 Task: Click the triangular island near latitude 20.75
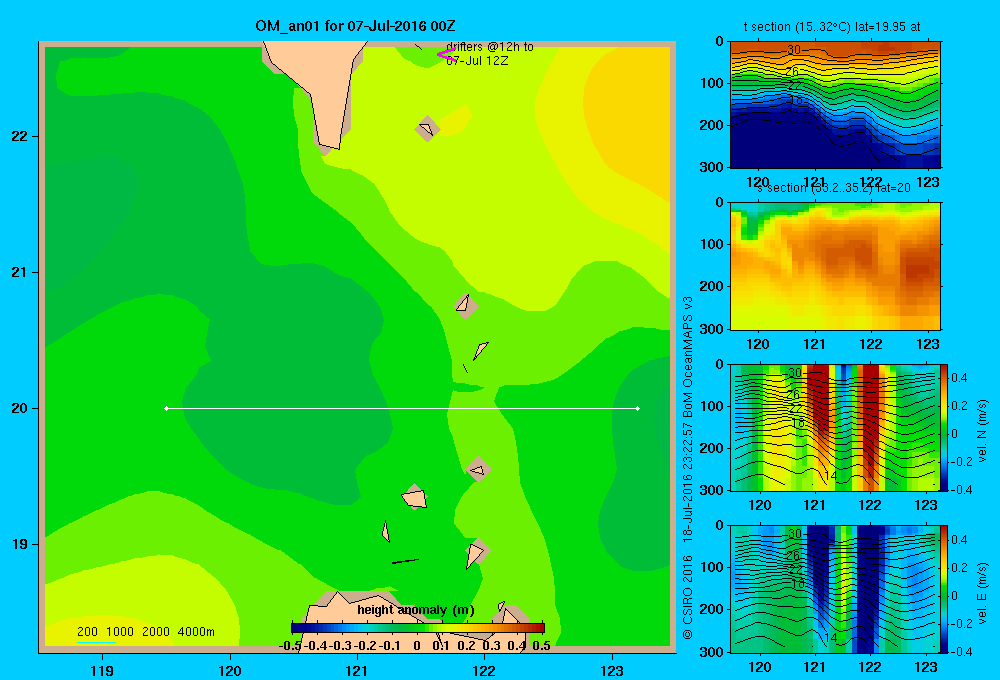(465, 306)
